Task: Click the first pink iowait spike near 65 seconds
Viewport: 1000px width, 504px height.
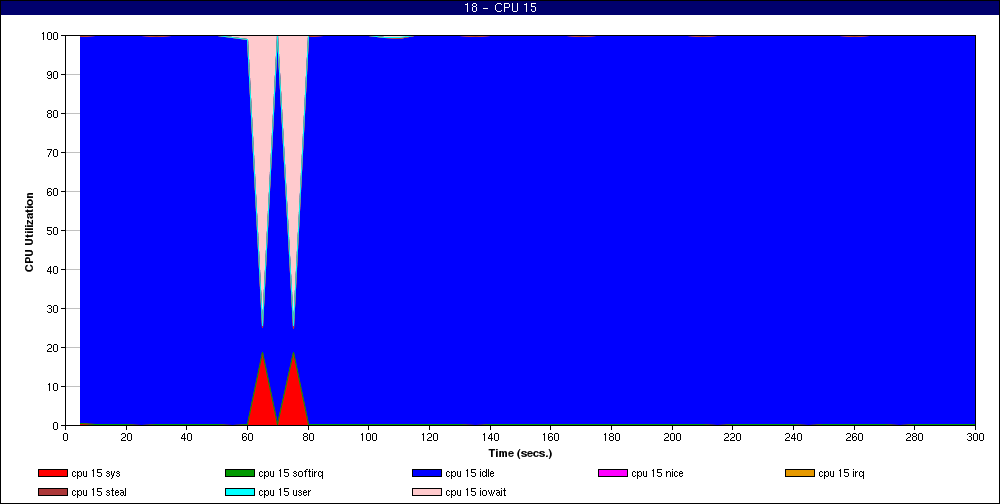Action: pyautogui.click(x=262, y=128)
